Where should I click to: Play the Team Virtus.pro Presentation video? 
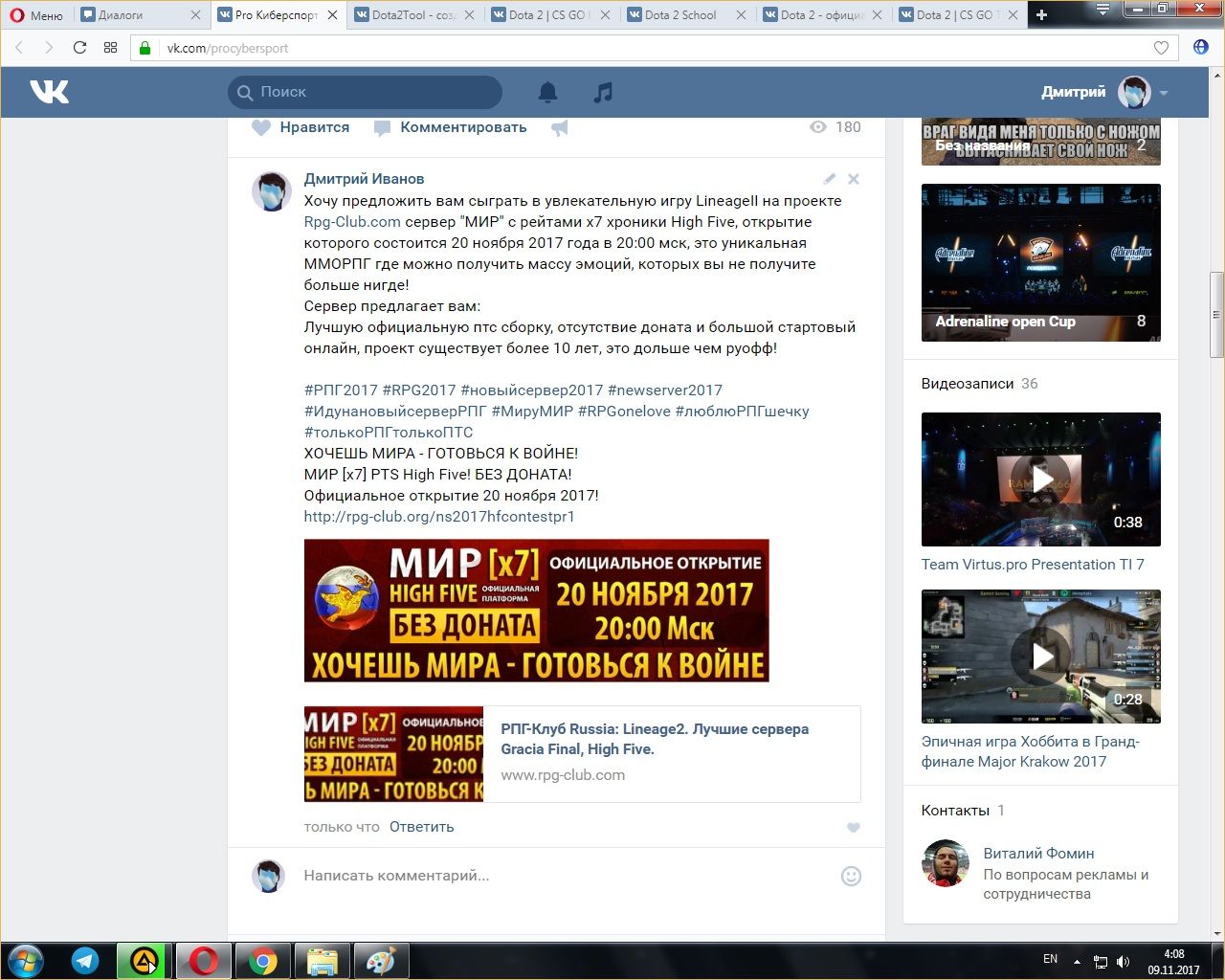tap(1041, 479)
